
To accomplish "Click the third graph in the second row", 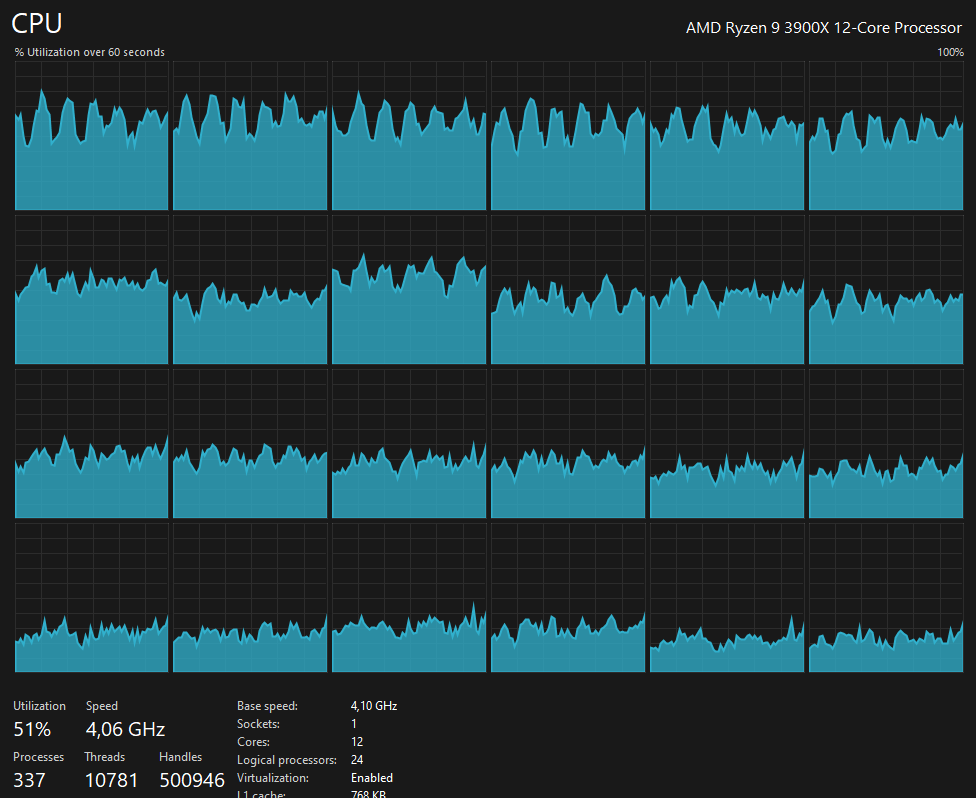I will (x=409, y=290).
